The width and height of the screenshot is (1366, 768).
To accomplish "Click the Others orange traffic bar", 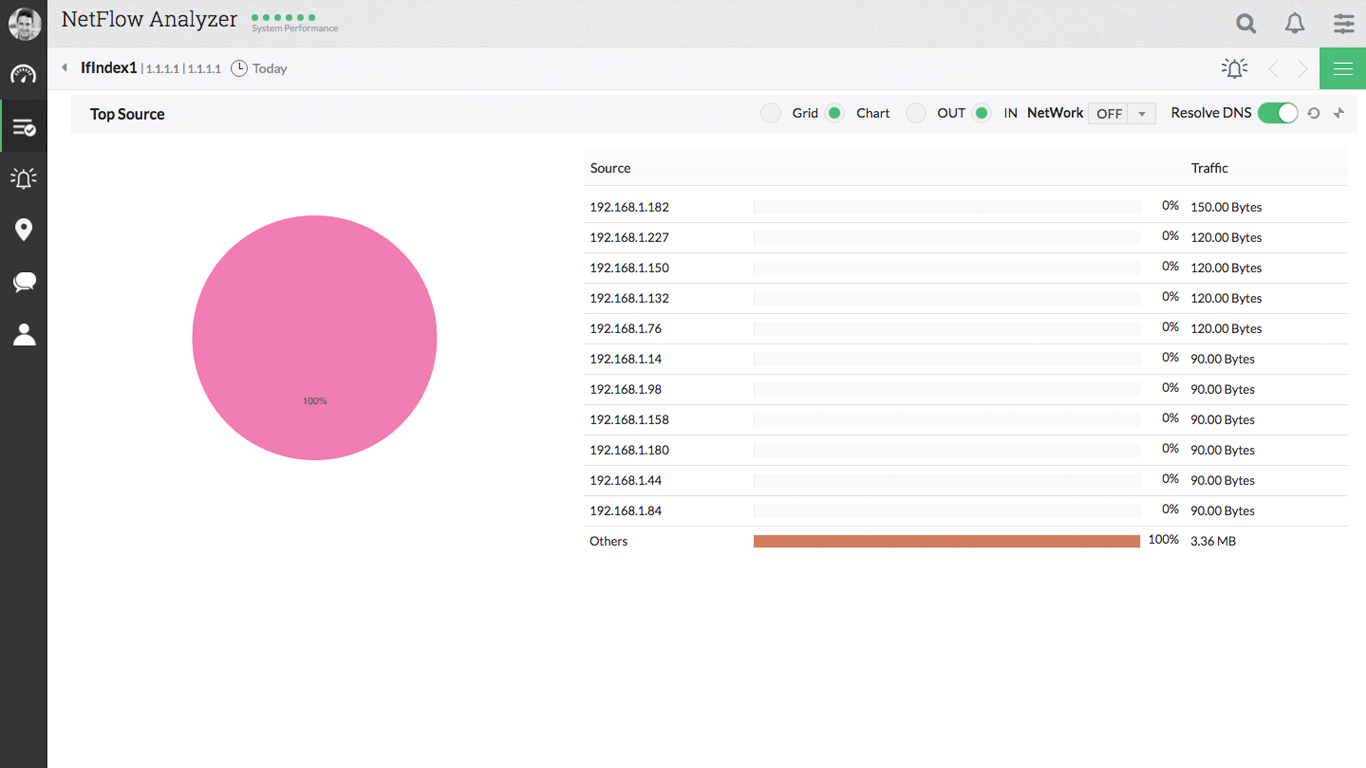I will (x=947, y=541).
